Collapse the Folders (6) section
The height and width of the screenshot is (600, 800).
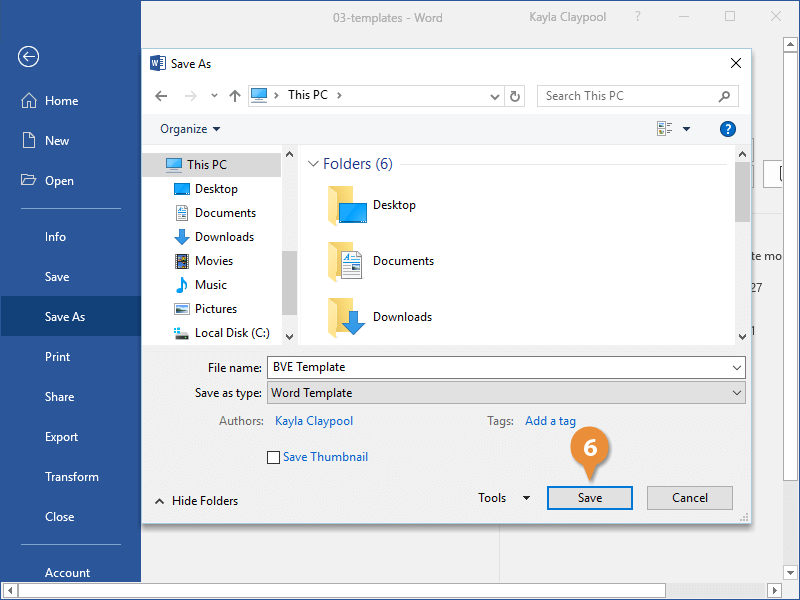tap(313, 163)
